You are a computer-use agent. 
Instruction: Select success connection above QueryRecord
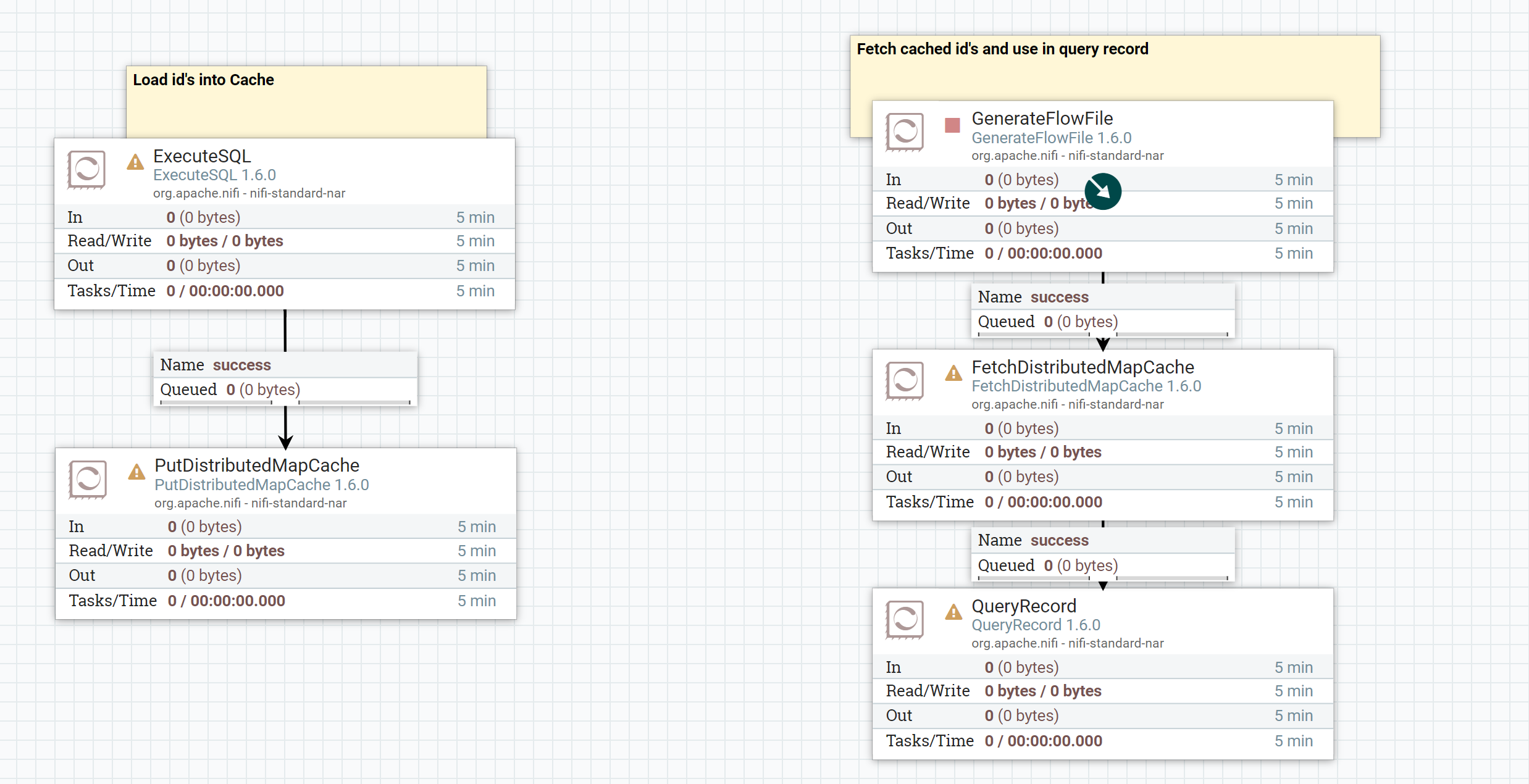click(1103, 553)
